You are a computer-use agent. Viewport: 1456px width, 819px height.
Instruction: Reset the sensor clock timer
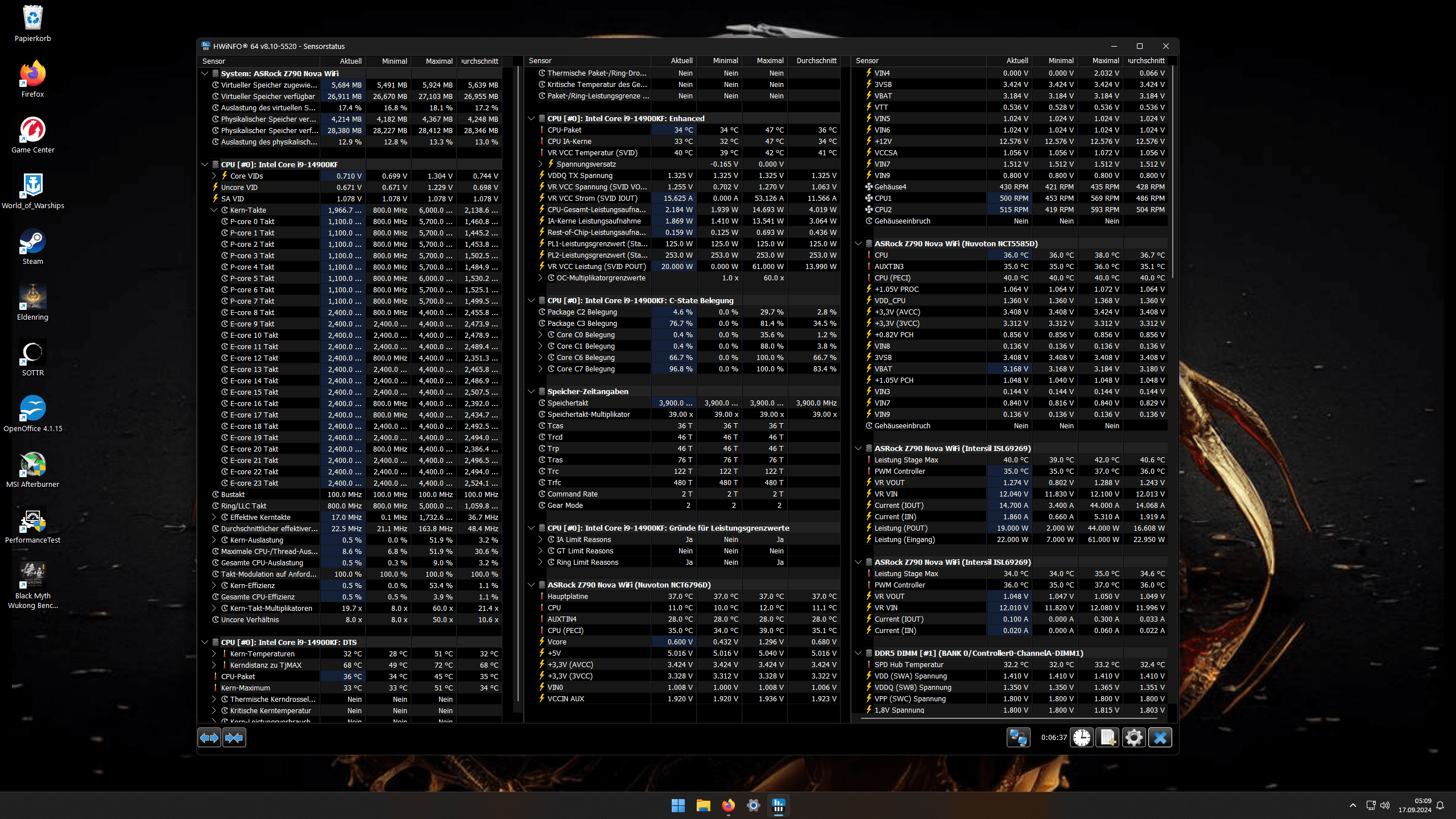click(1082, 738)
